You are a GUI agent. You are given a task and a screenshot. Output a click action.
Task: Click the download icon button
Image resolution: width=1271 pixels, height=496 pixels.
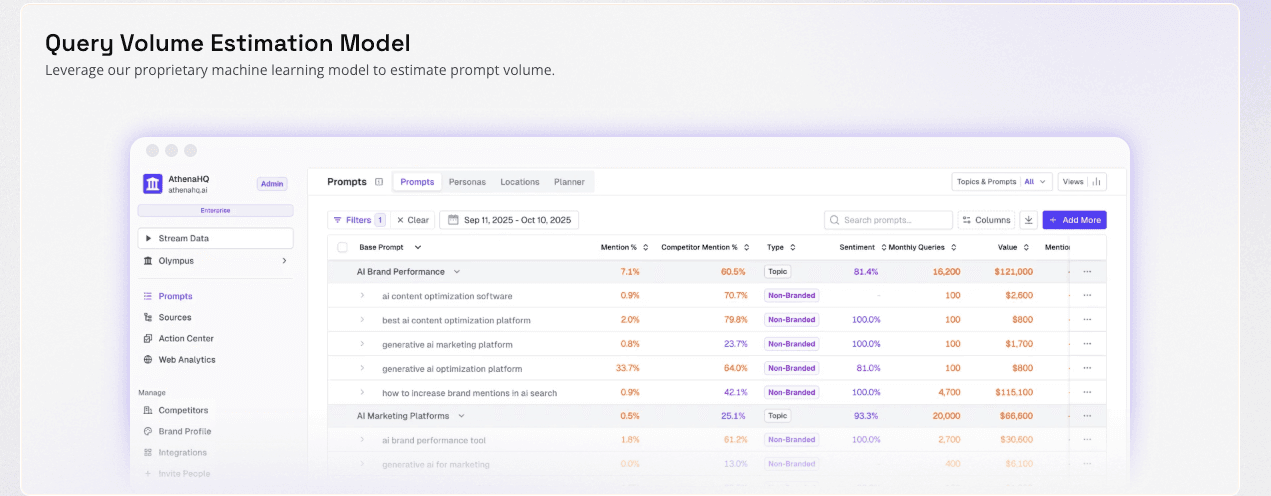1028,220
